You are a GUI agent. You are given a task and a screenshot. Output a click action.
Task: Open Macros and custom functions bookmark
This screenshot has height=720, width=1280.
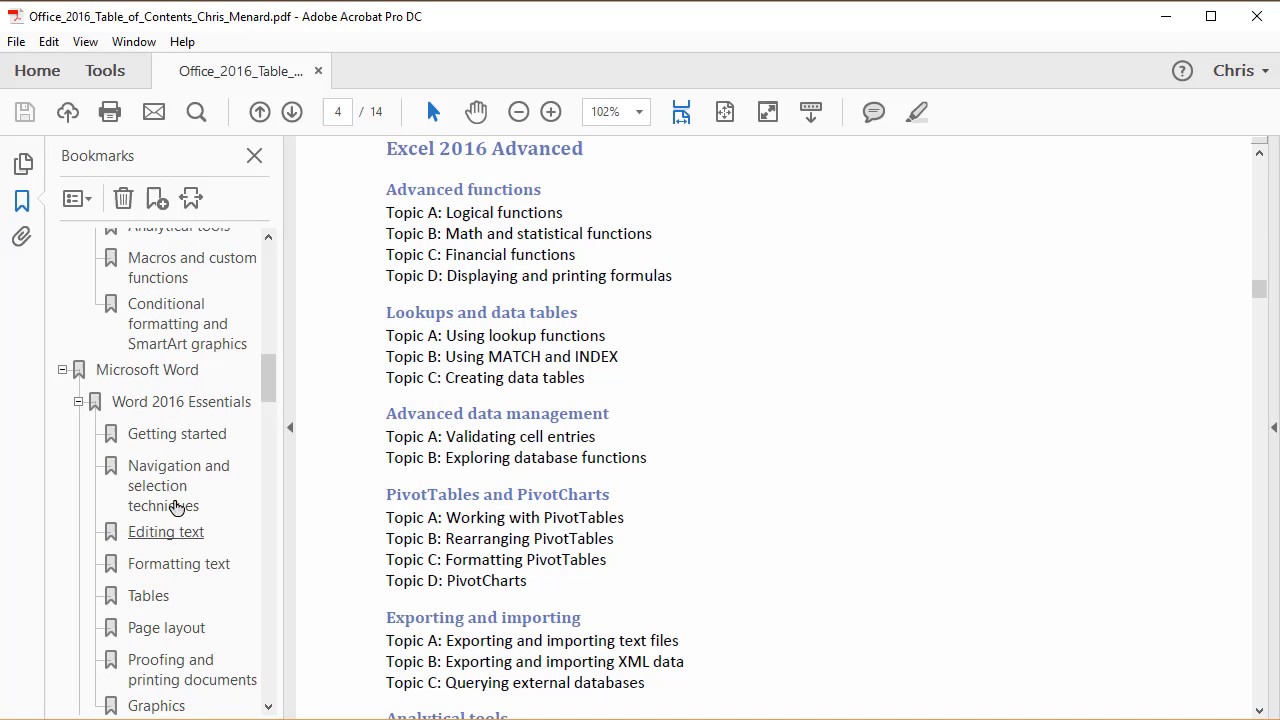(x=192, y=268)
